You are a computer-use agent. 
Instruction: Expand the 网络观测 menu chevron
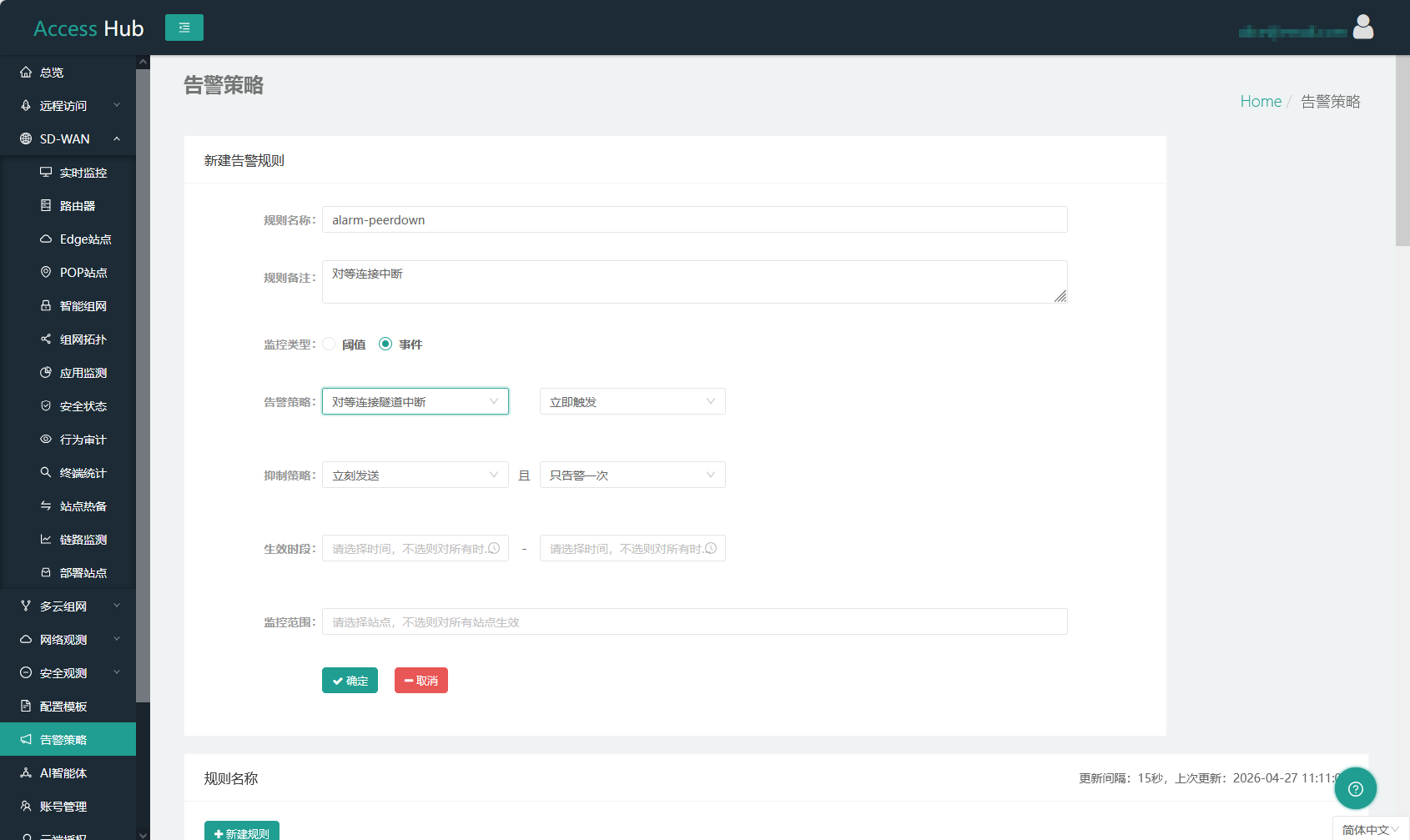click(117, 639)
